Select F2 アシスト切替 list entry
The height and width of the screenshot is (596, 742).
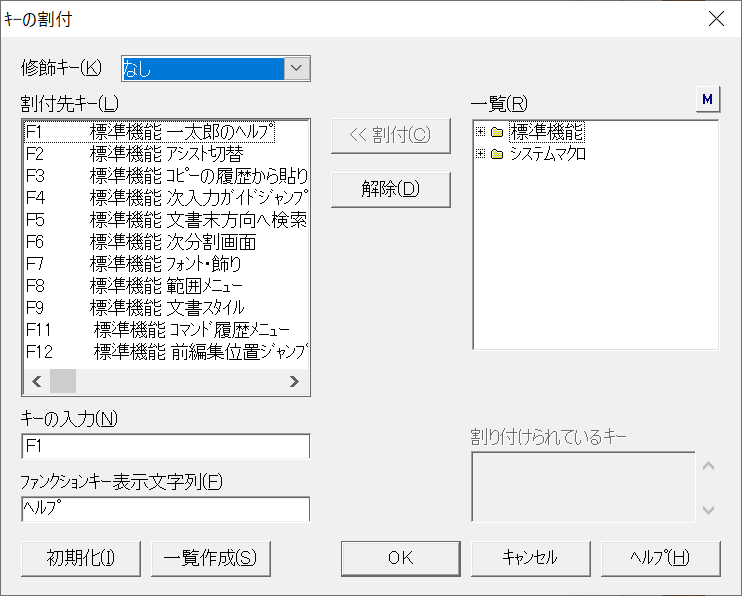coord(150,153)
